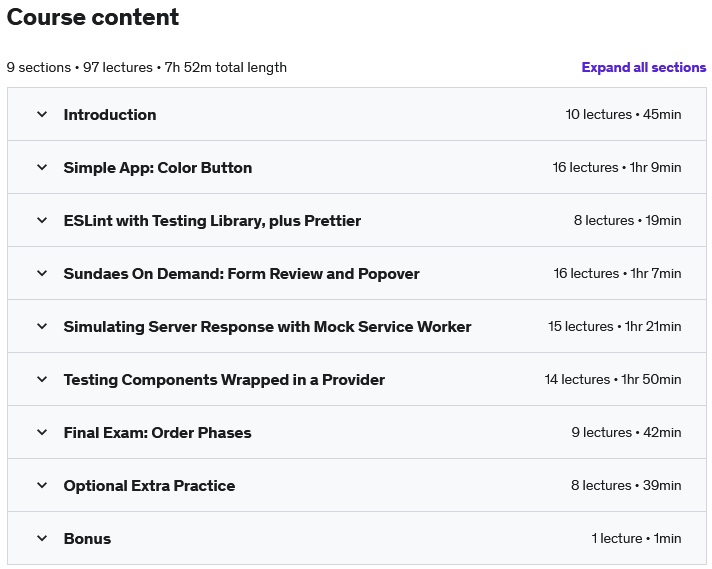Click the Expand all sections link
The height and width of the screenshot is (569, 712).
coord(643,68)
